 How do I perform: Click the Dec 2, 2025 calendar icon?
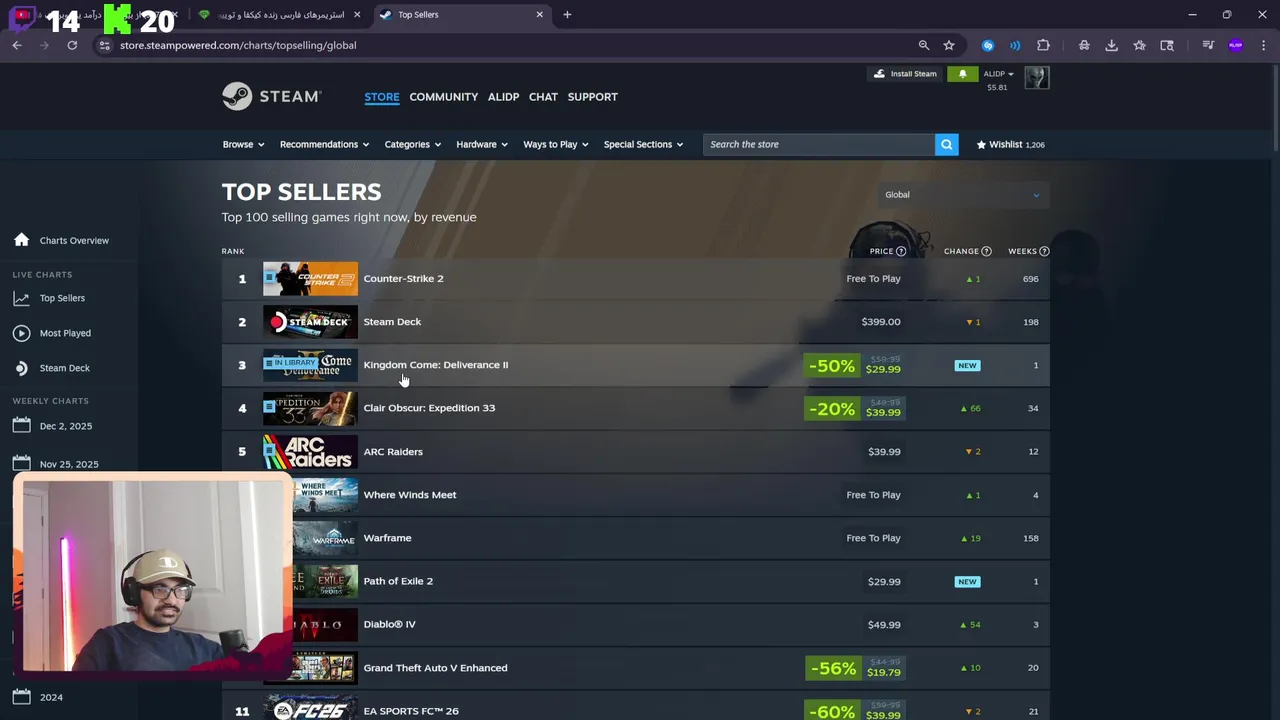[x=22, y=426]
